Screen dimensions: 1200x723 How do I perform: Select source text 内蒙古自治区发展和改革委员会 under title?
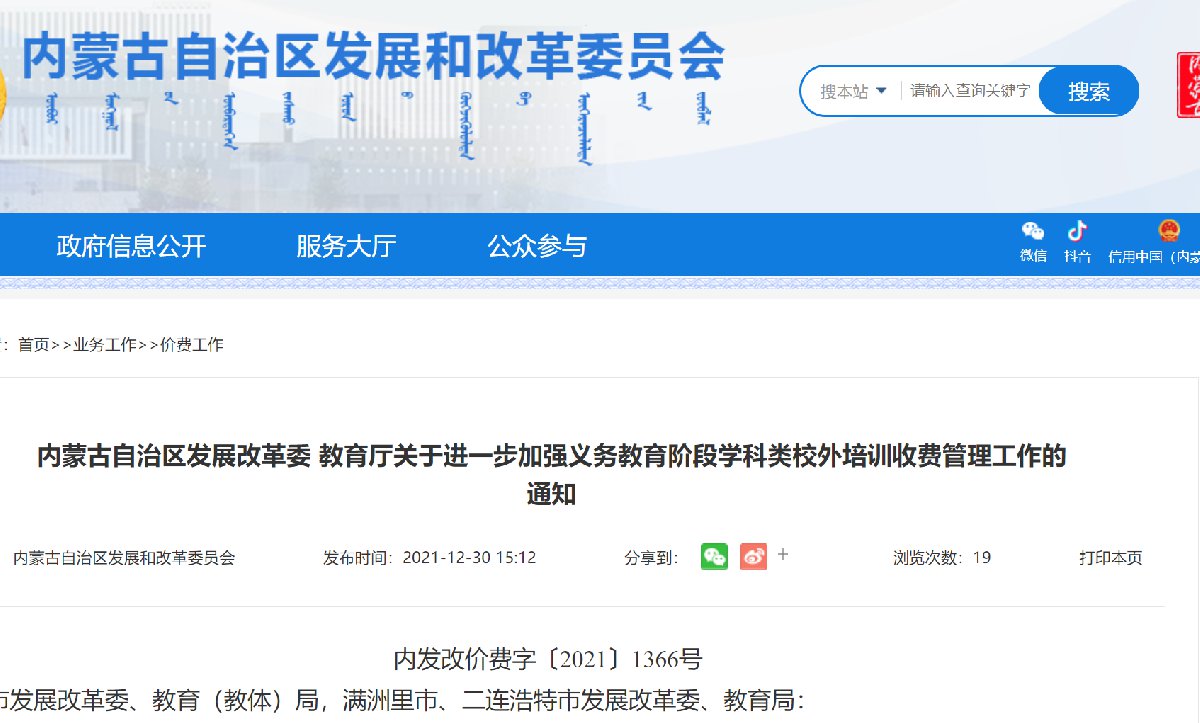point(124,558)
